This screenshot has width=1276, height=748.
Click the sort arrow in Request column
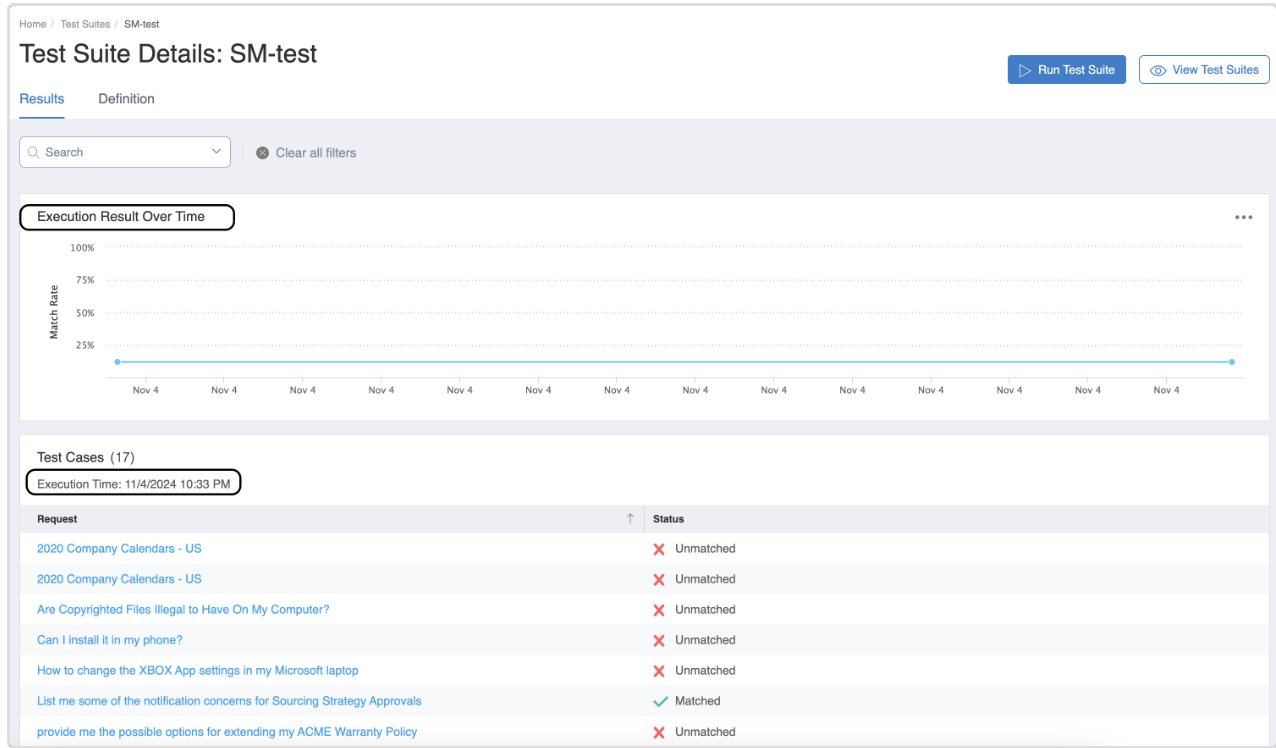[x=630, y=519]
